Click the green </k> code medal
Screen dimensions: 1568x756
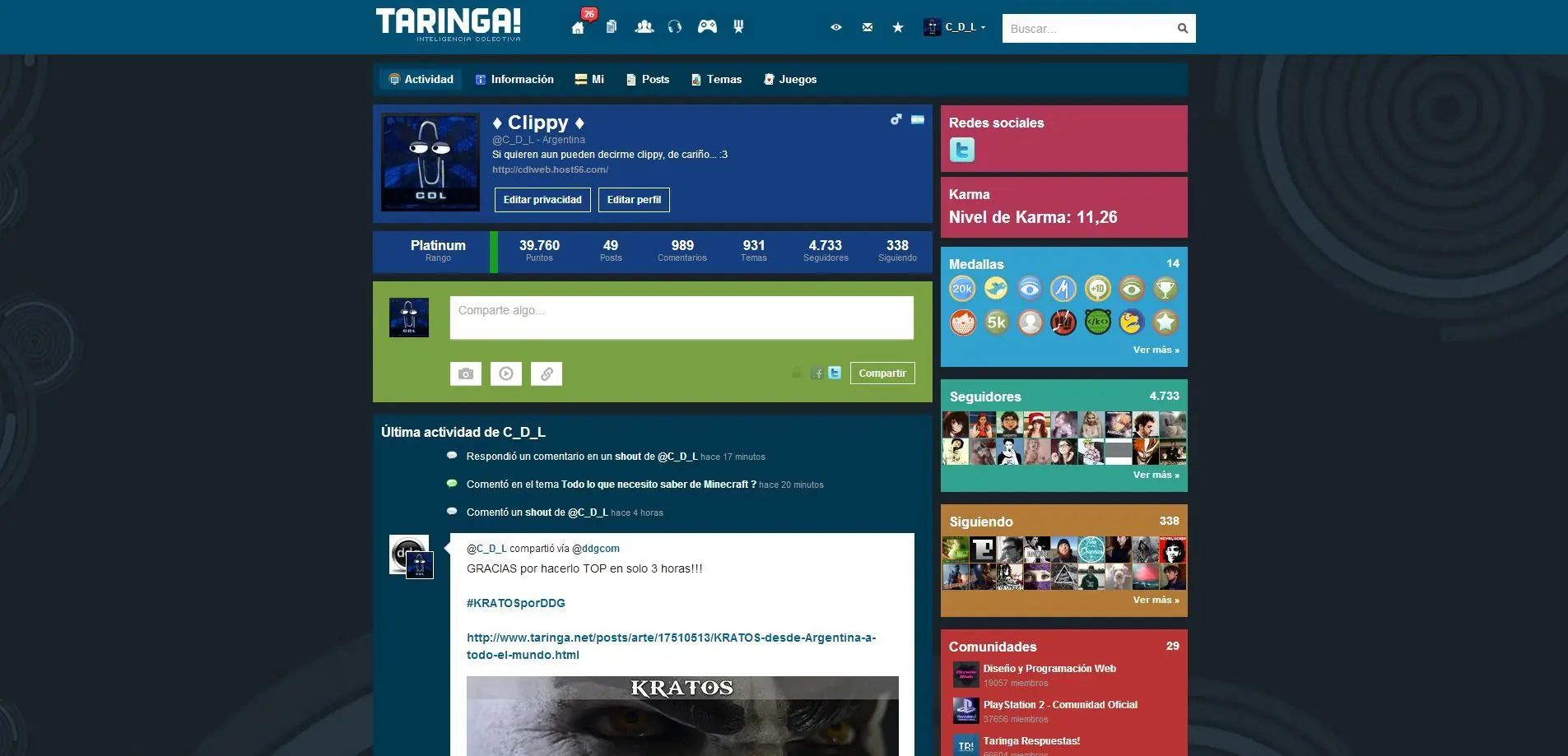coord(1097,322)
